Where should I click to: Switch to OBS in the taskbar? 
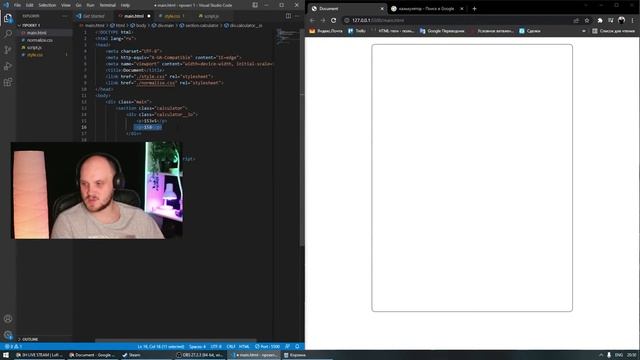200,355
